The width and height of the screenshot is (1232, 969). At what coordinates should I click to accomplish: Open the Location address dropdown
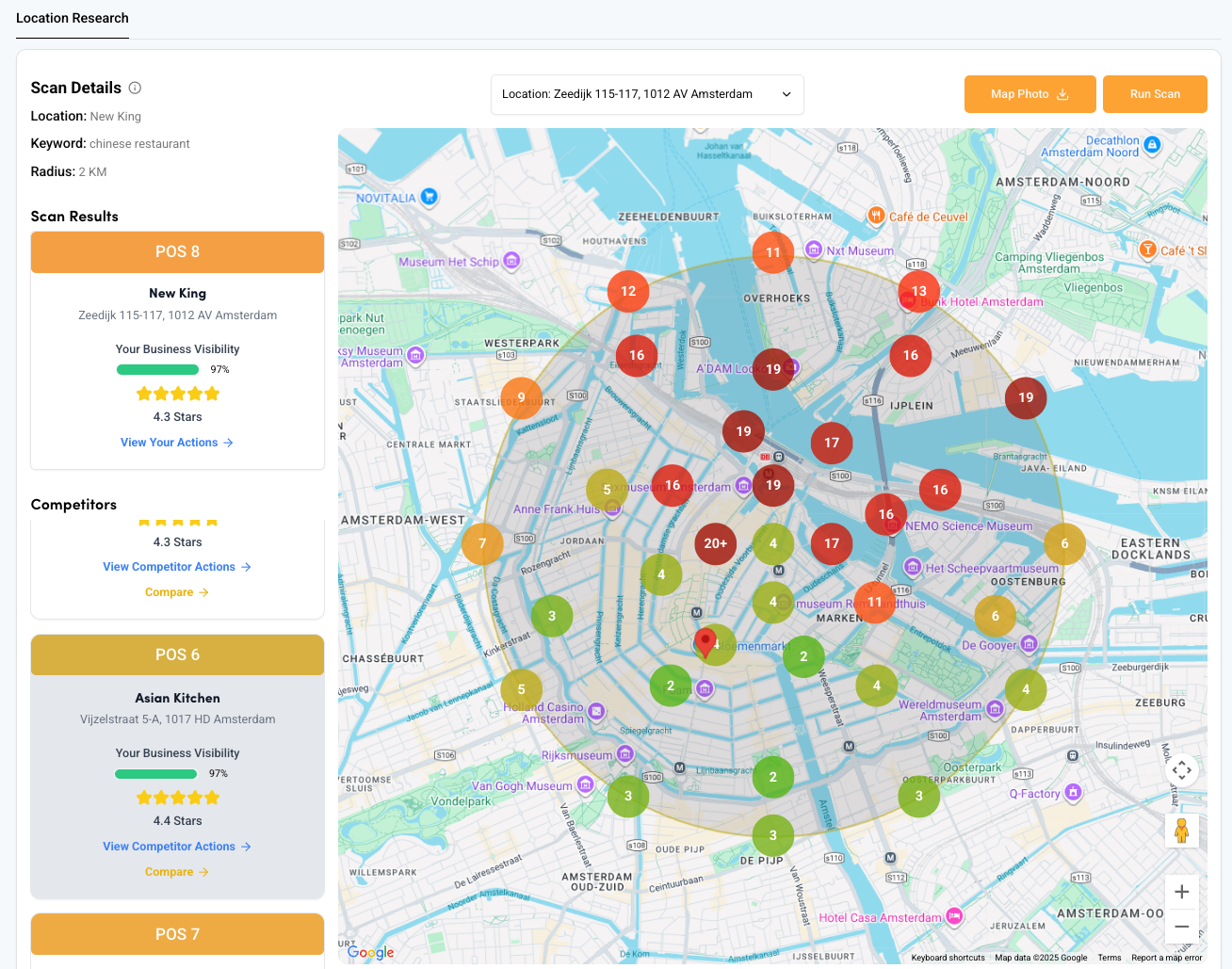coord(647,94)
